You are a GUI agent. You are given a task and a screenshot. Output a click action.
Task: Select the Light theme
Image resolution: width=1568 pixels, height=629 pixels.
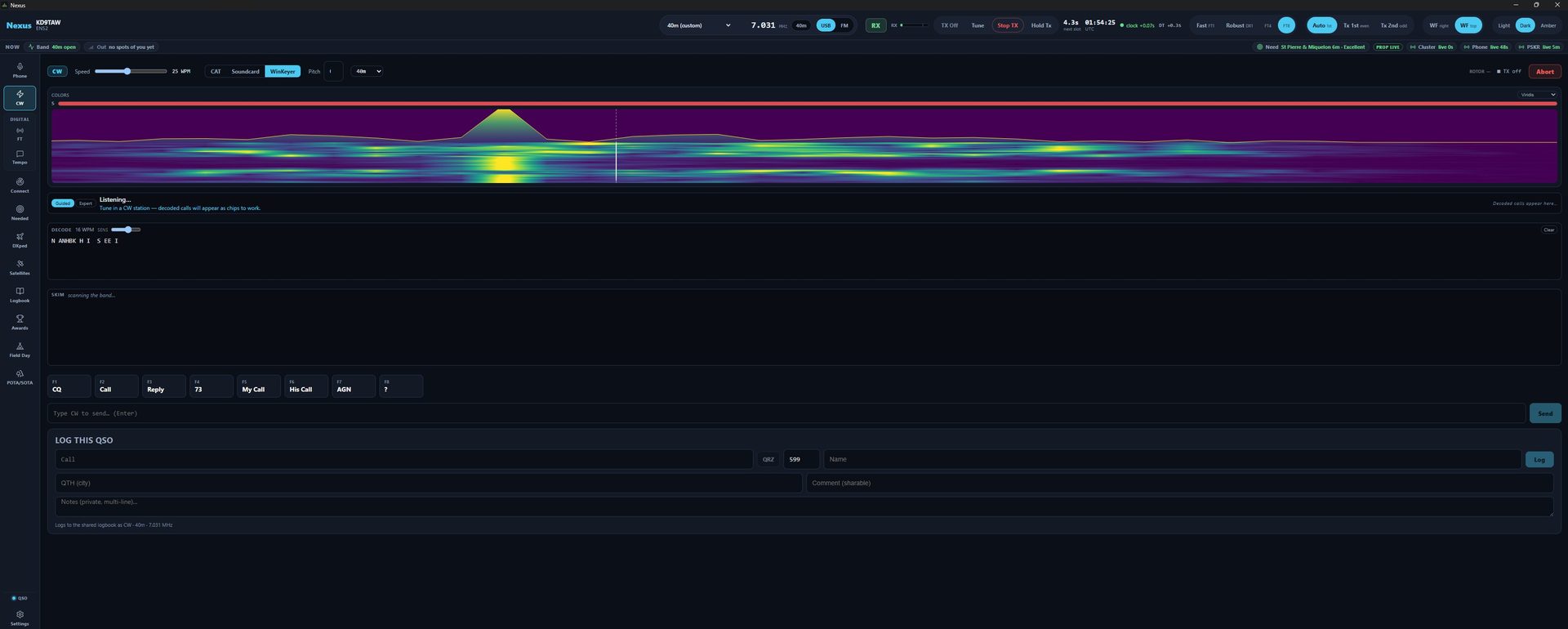[1503, 25]
